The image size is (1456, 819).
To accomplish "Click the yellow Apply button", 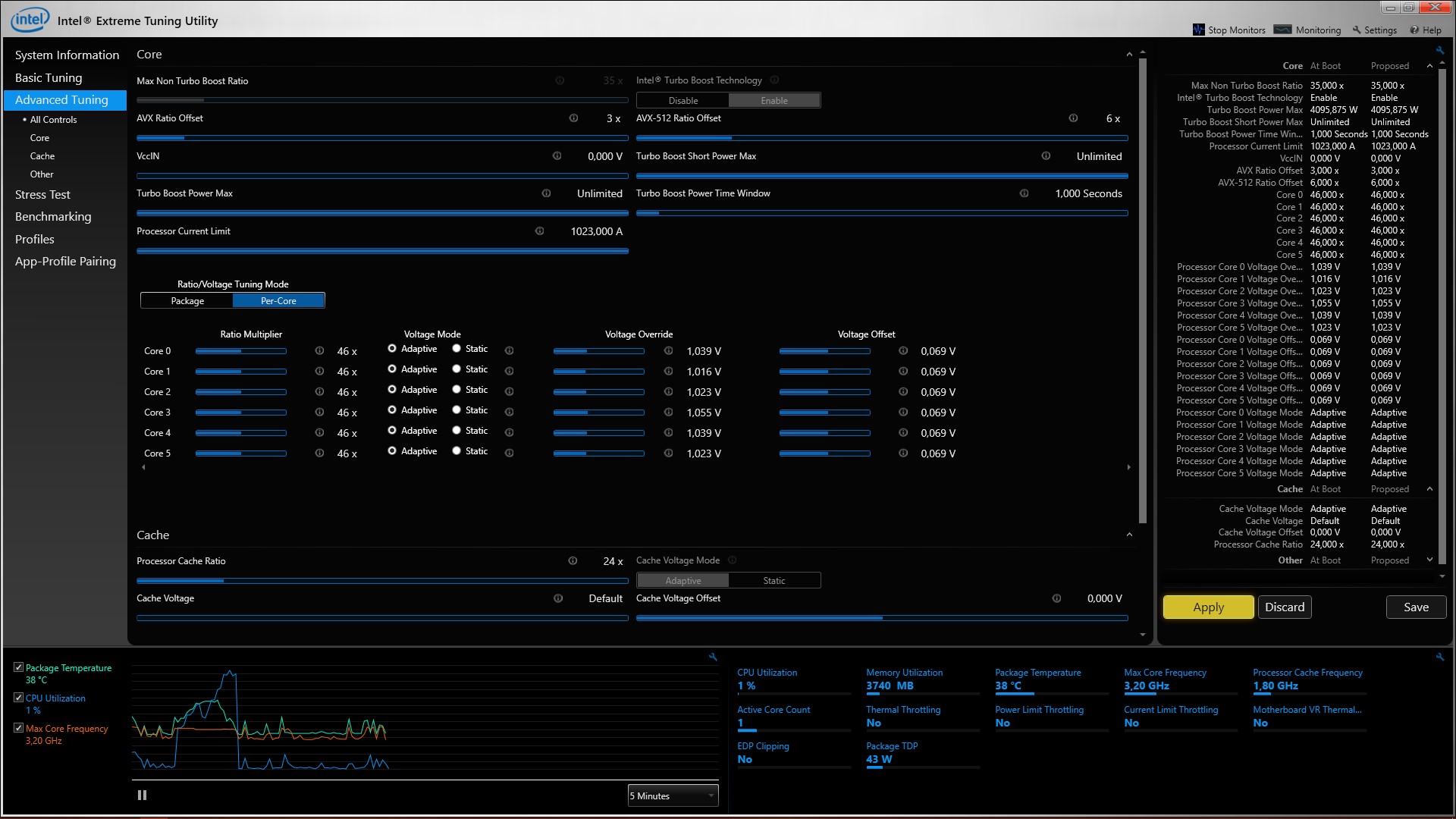I will [1208, 607].
